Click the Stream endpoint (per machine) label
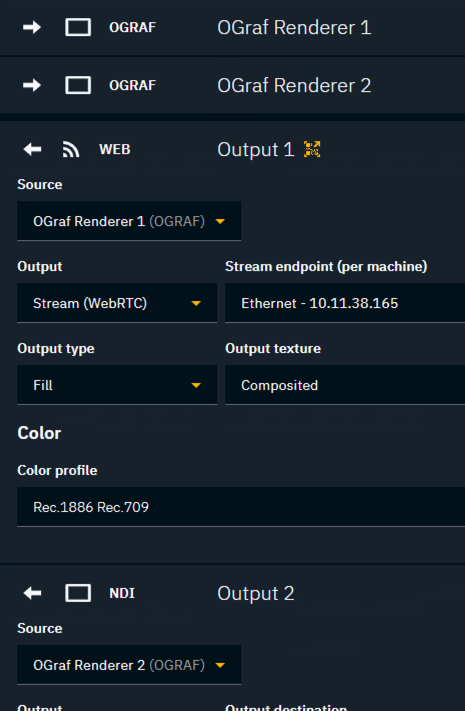 (x=326, y=267)
